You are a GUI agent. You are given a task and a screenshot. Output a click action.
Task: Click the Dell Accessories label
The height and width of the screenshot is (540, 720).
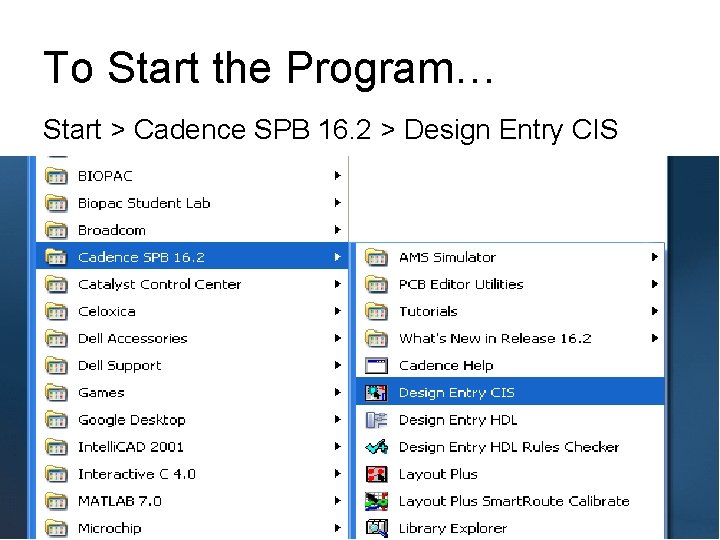click(133, 338)
